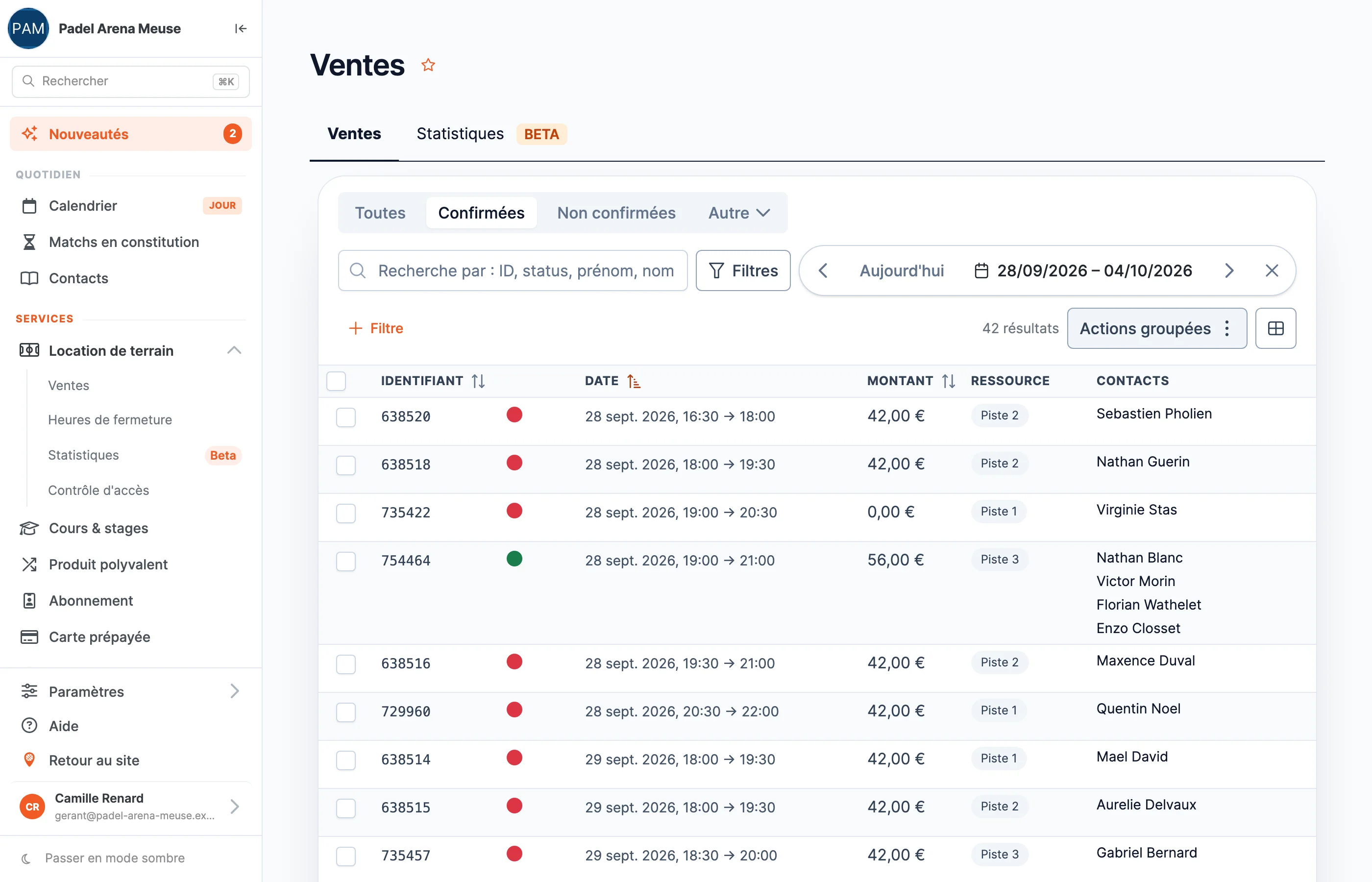This screenshot has width=1372, height=882.
Task: Open Carte prépayée section
Action: (130, 637)
